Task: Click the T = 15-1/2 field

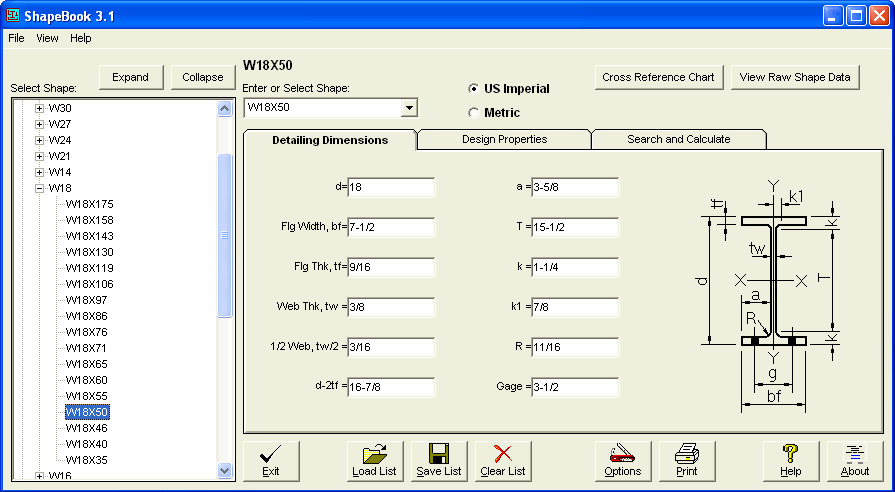Action: [575, 227]
